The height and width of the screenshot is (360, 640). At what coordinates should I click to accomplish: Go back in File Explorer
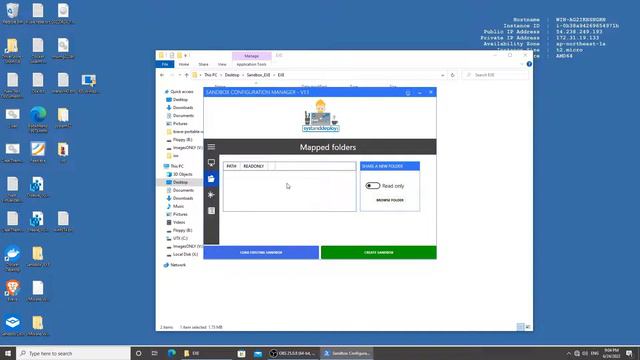click(x=162, y=75)
